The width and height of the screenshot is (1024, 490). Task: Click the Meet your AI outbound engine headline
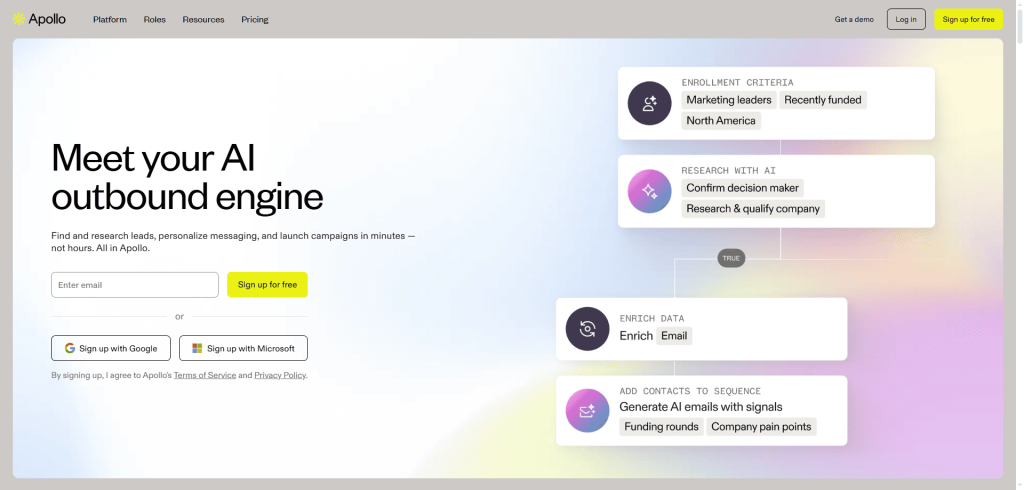pyautogui.click(x=187, y=176)
